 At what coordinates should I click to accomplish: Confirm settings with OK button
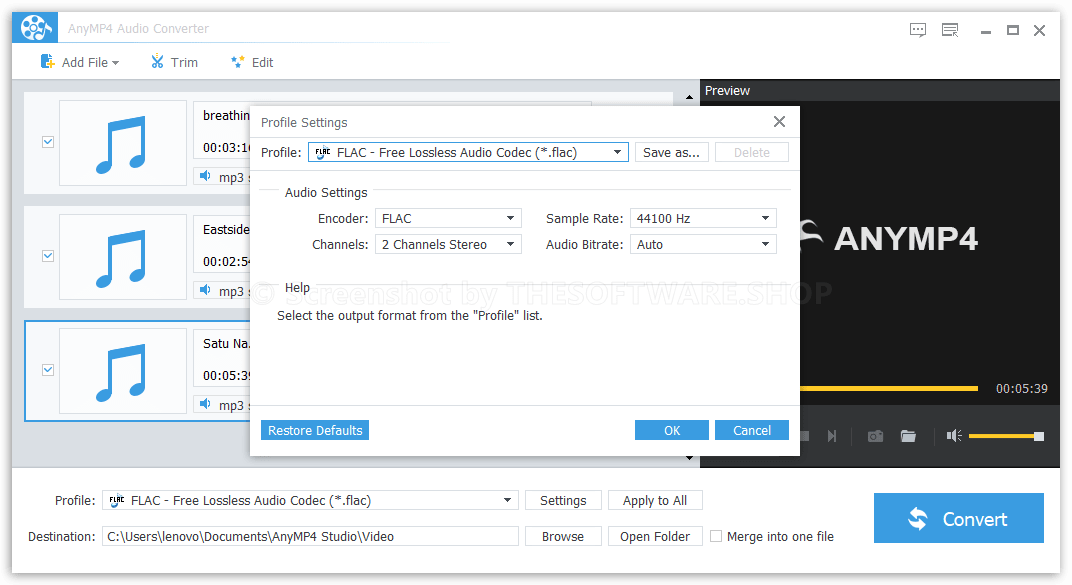coord(672,431)
